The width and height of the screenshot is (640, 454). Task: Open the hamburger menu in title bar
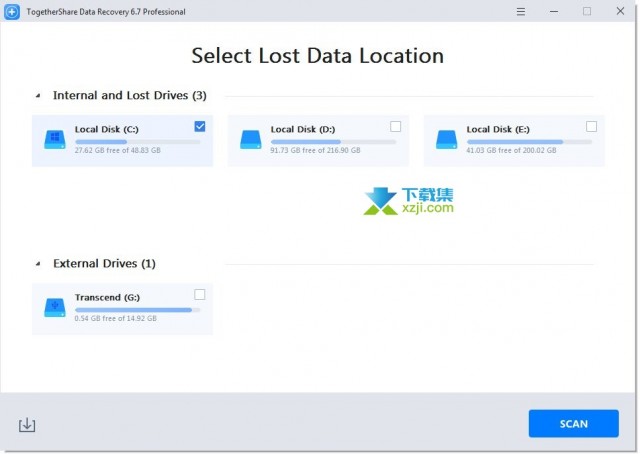(x=521, y=11)
